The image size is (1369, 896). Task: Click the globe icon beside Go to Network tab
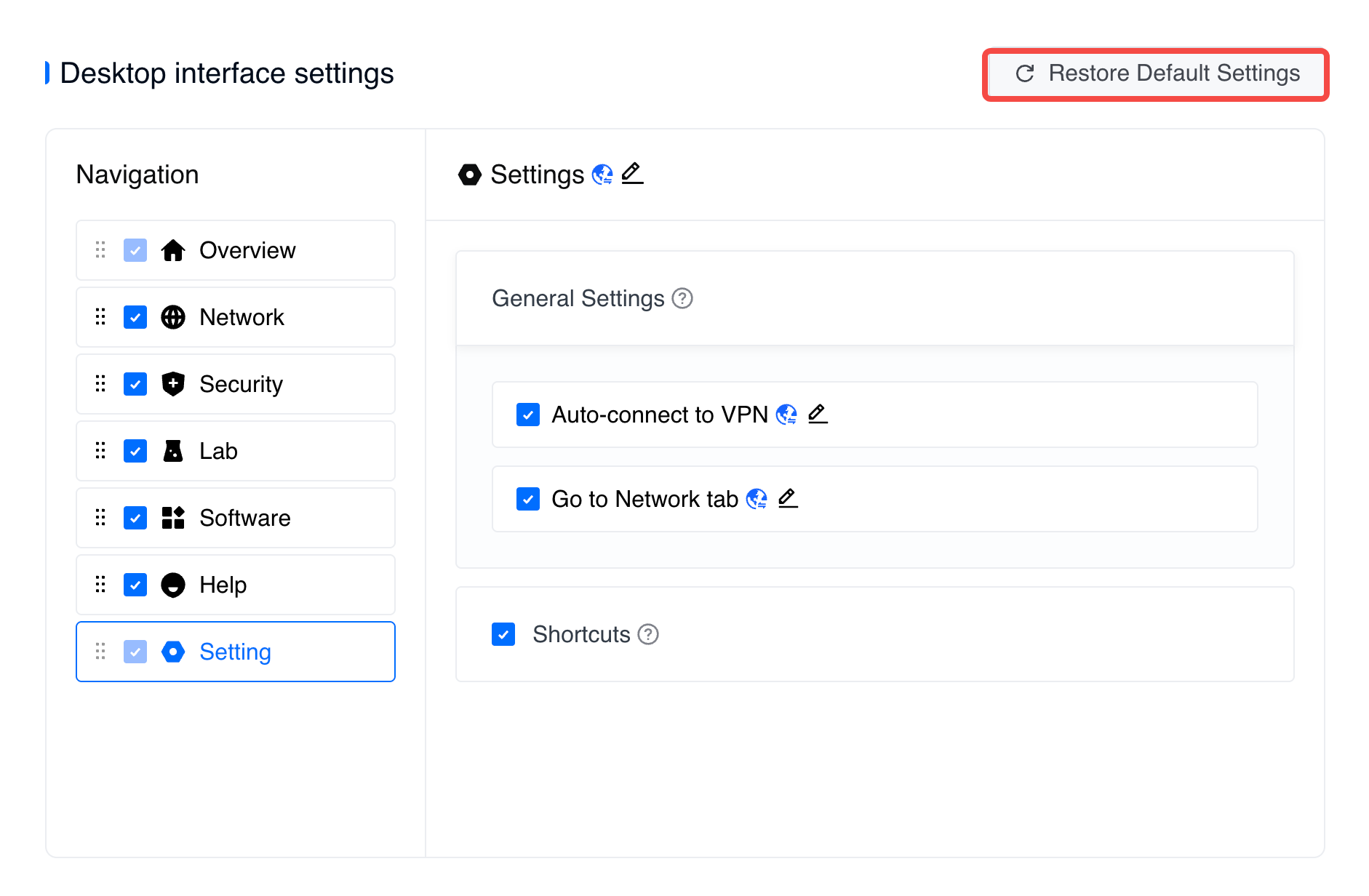click(x=757, y=499)
